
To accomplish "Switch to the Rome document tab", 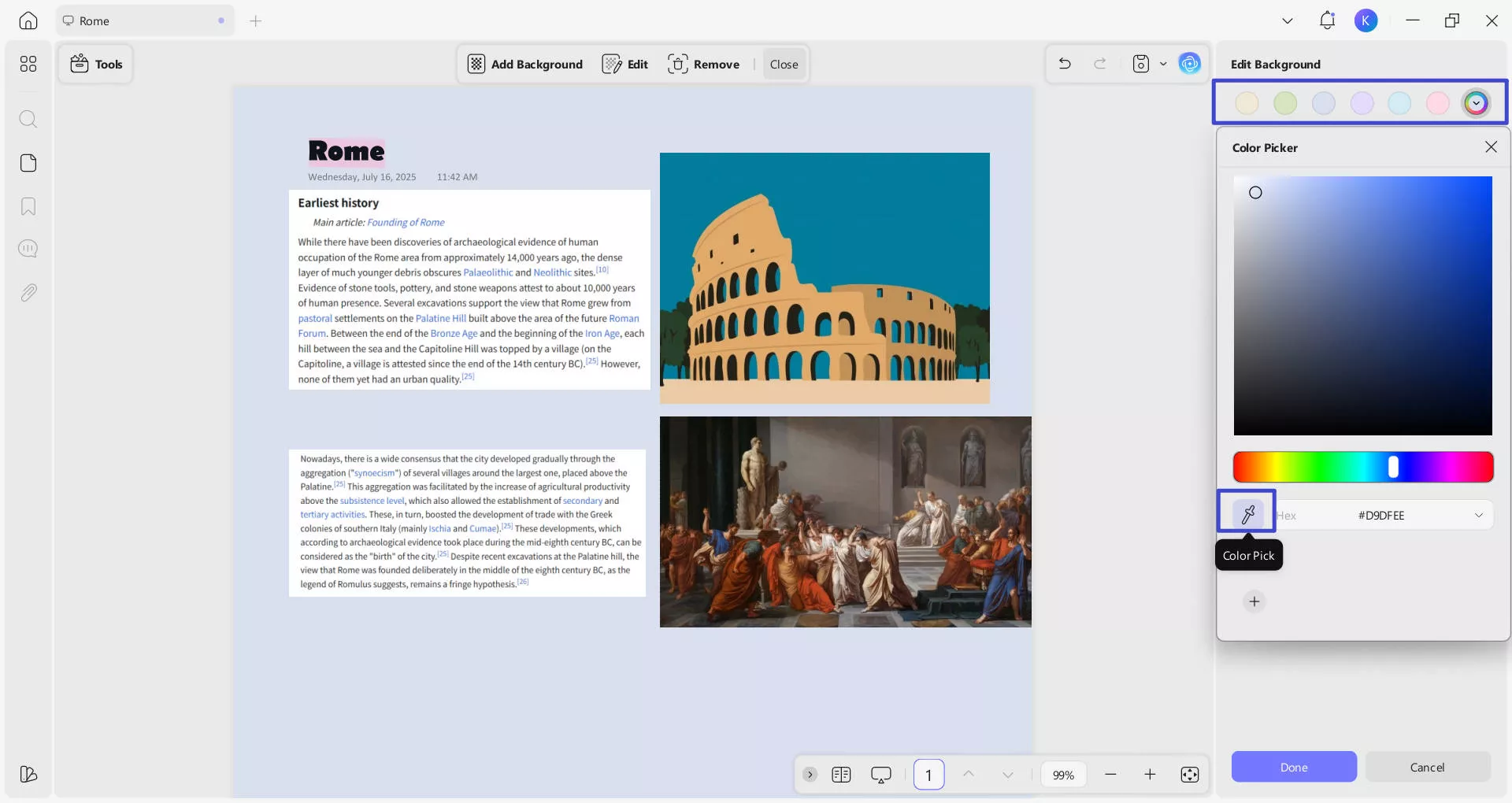I will click(x=145, y=21).
